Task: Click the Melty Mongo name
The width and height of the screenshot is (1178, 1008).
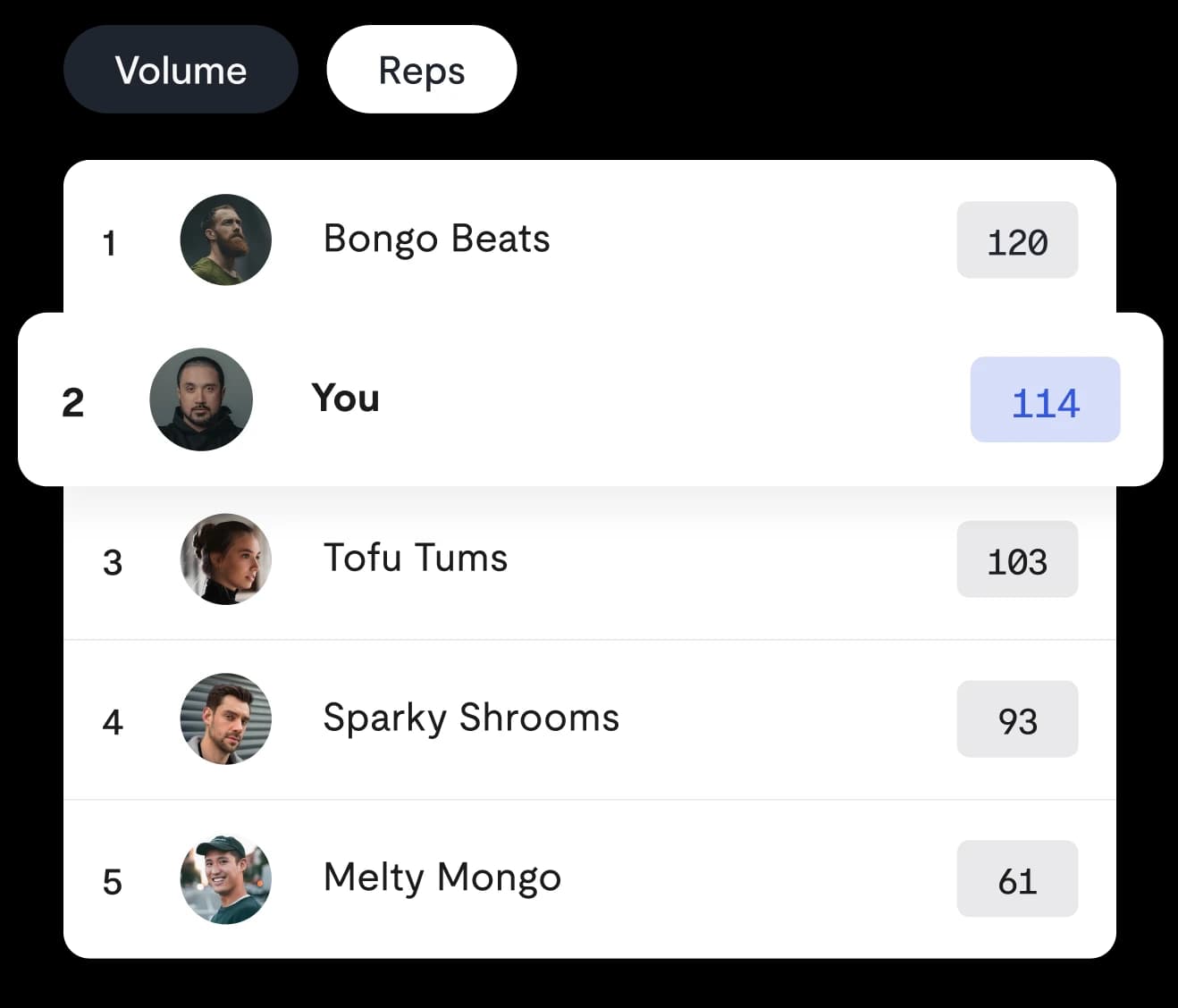Action: pos(442,878)
